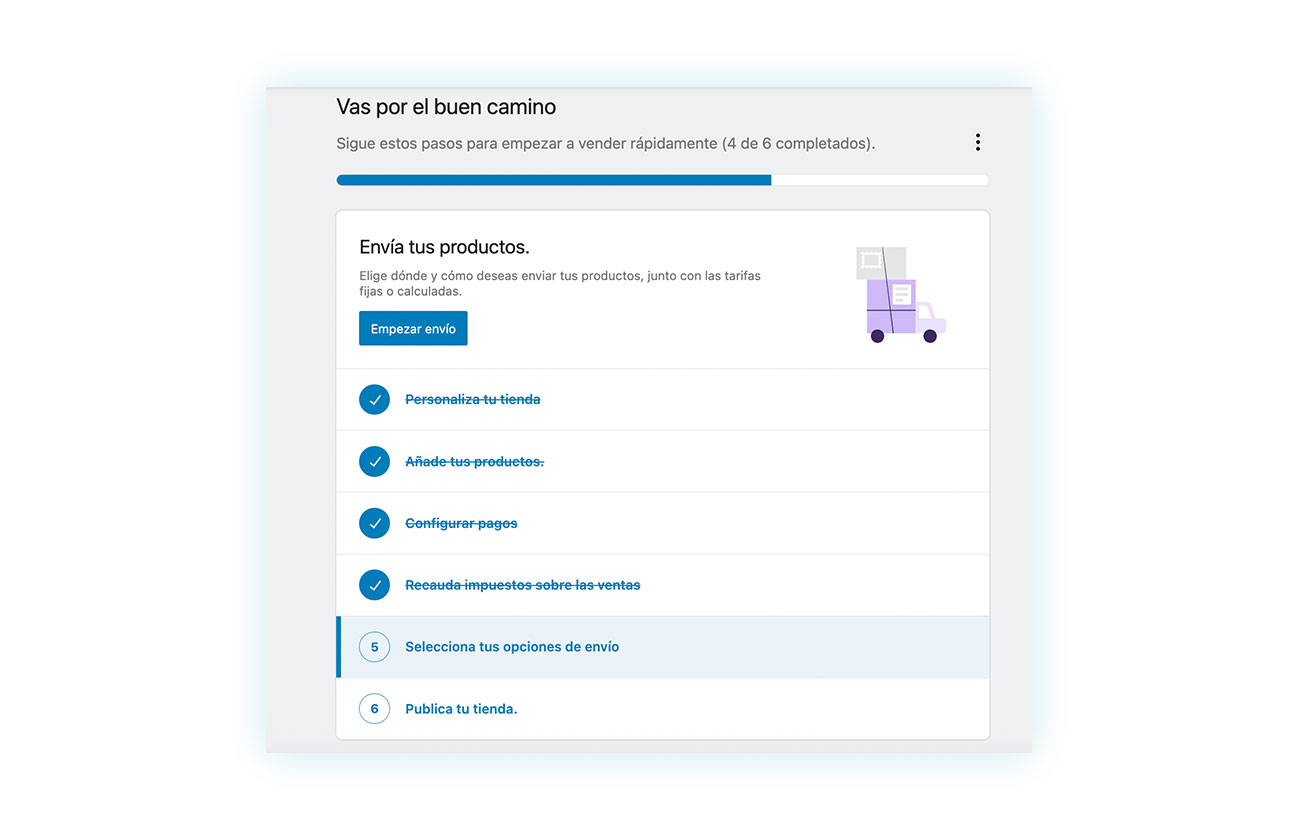Click the blue filled part of the progress bar

point(554,180)
